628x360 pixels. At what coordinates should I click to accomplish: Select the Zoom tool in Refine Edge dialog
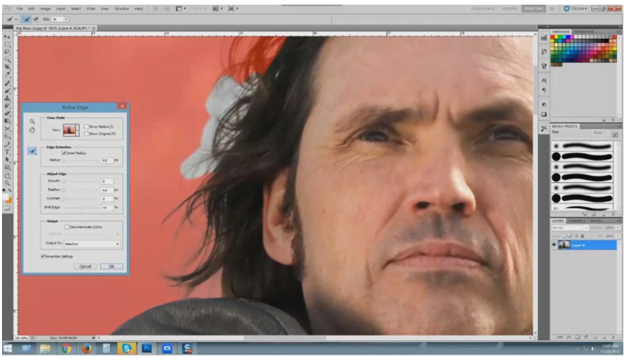(32, 121)
